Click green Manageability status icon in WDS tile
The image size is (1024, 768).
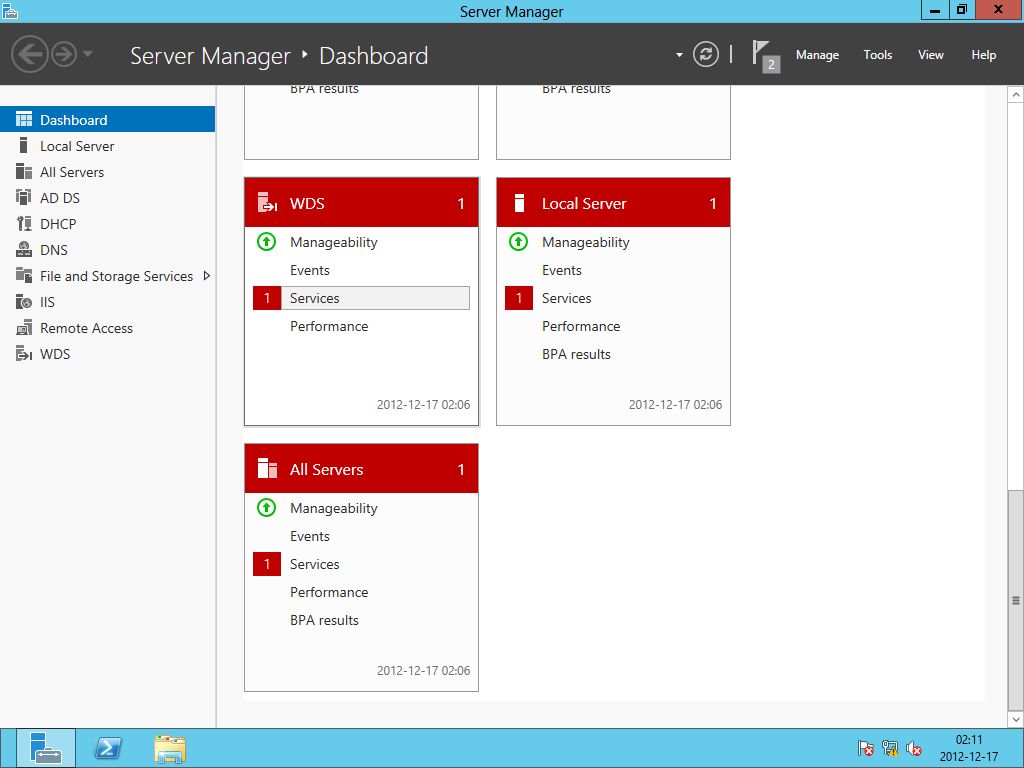pos(266,242)
